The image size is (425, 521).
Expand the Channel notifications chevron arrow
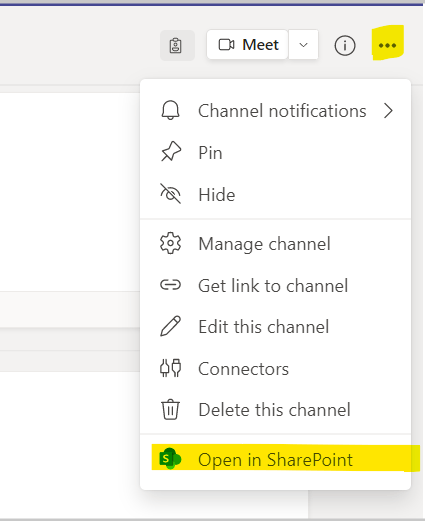click(388, 111)
